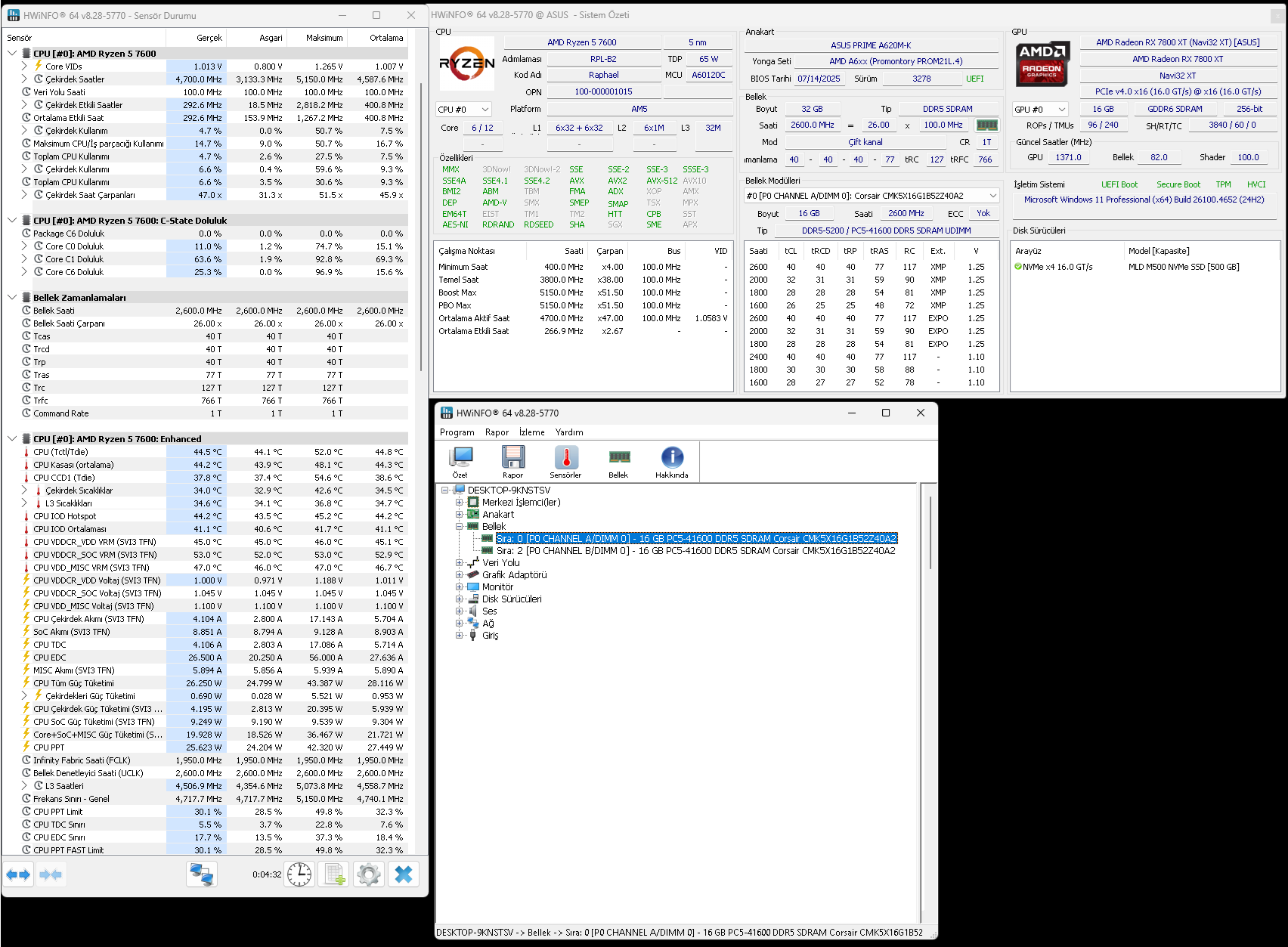Click the clock reset icon beside 0:04:32
Viewport: 1288px width, 947px height.
tap(299, 874)
